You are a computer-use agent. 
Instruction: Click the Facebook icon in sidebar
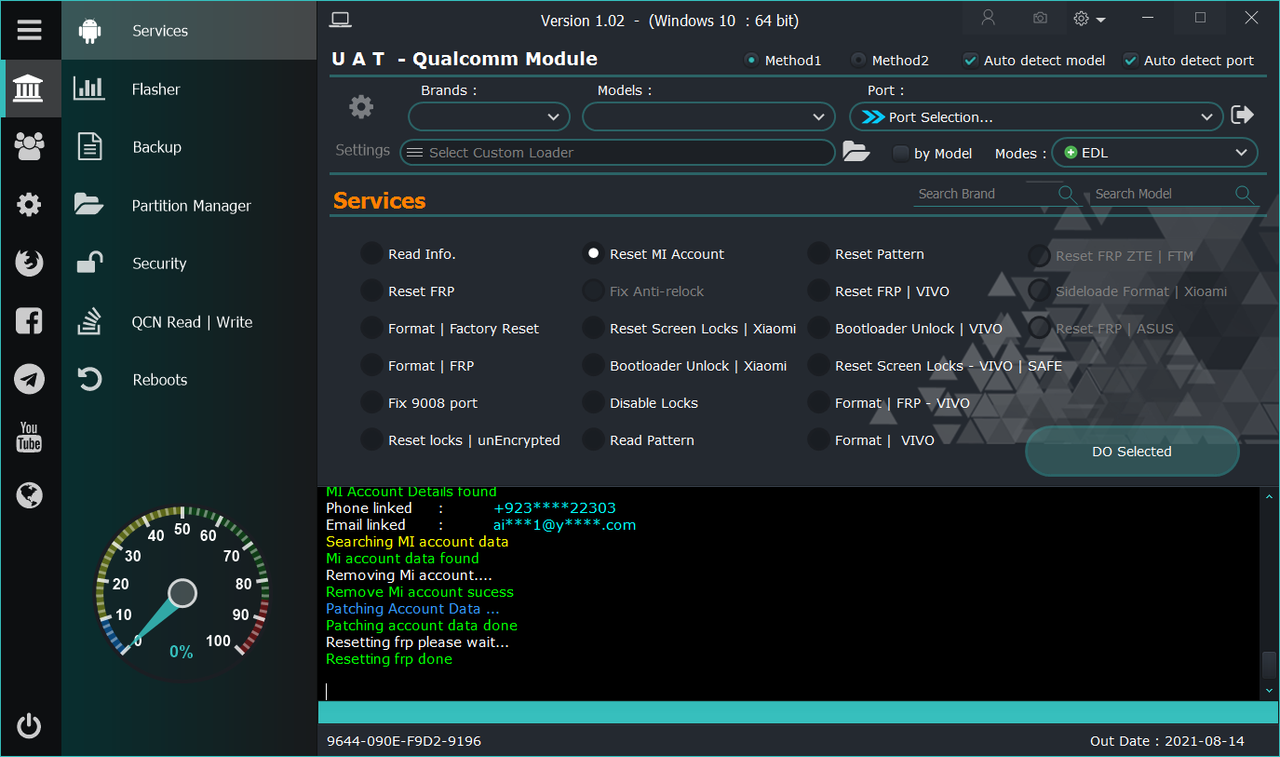[29, 321]
